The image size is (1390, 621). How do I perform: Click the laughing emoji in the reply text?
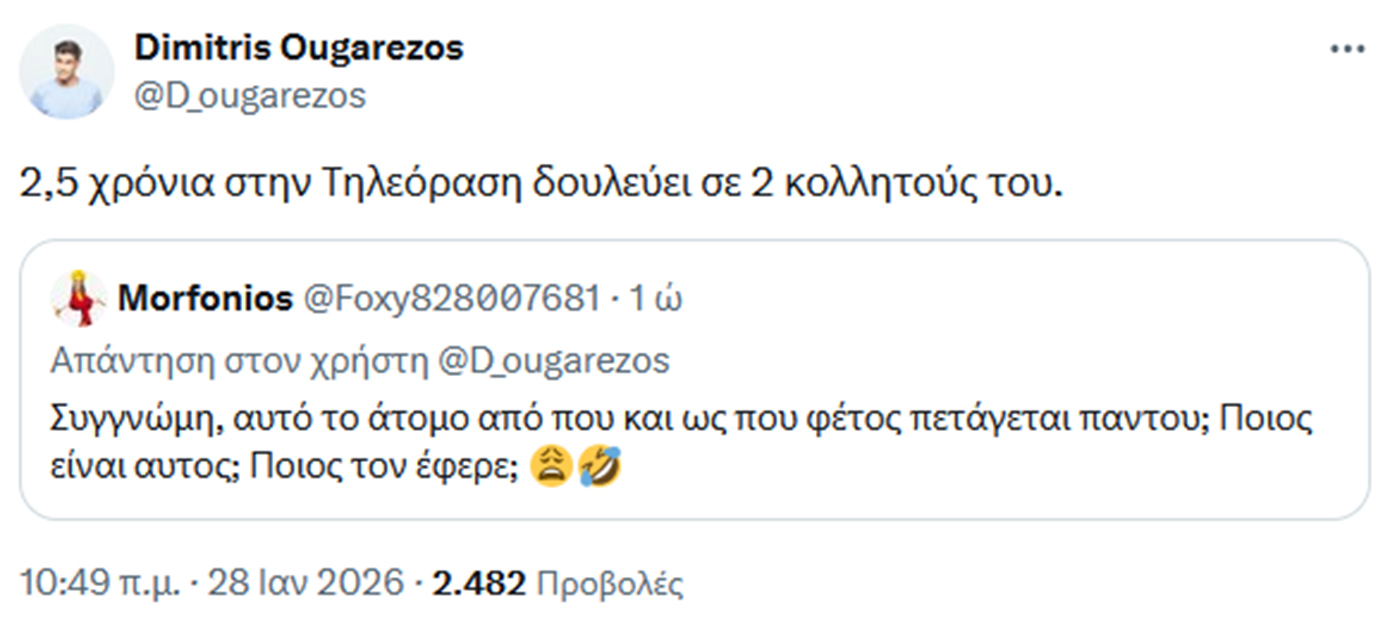pyautogui.click(x=600, y=464)
